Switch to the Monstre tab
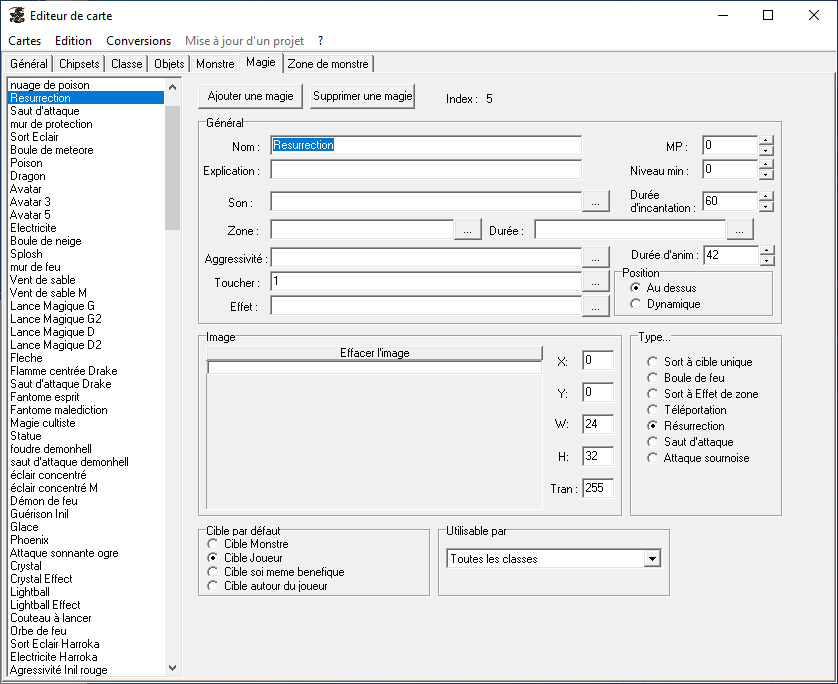This screenshot has width=838, height=684. [x=215, y=64]
